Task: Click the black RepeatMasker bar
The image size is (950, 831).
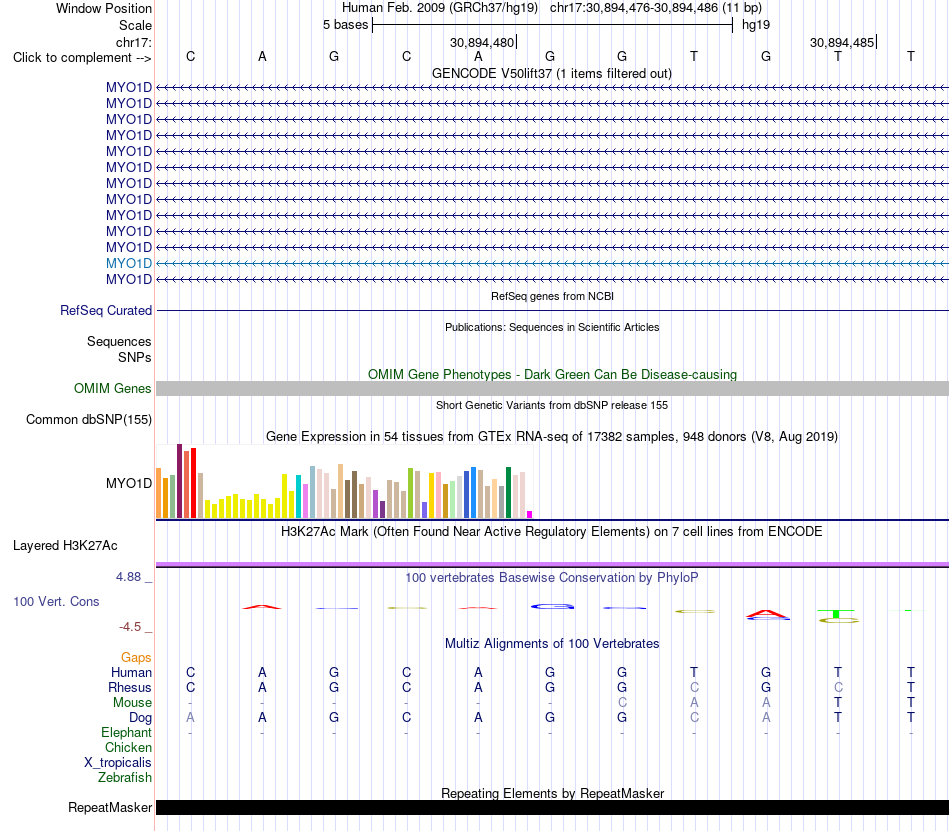Action: click(x=552, y=807)
